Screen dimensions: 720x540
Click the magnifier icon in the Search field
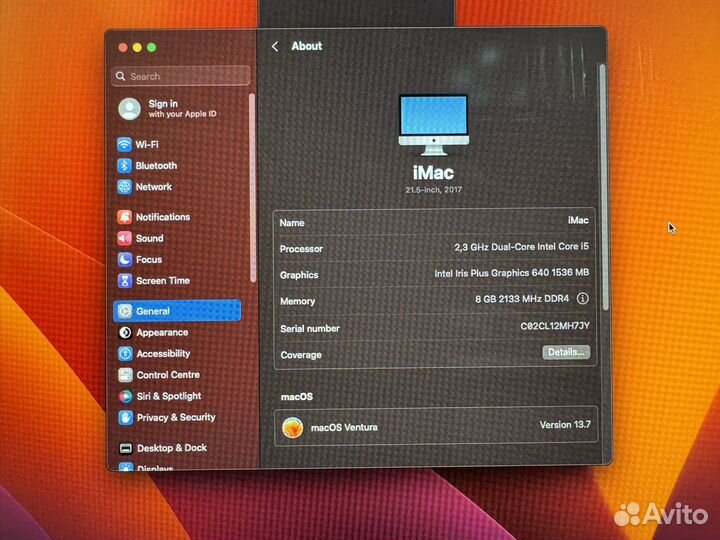(x=121, y=76)
